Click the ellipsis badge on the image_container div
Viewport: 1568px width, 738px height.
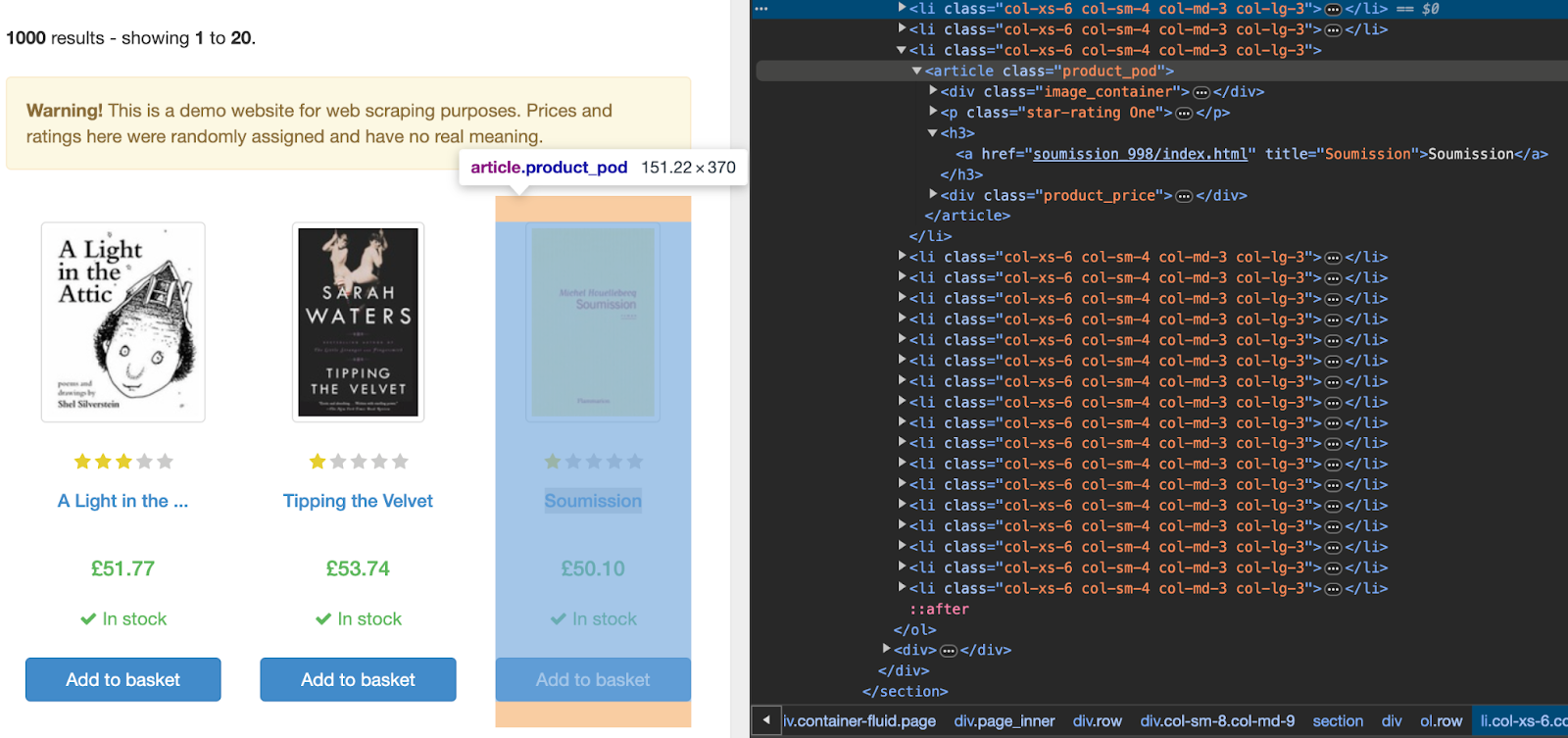(x=1200, y=92)
